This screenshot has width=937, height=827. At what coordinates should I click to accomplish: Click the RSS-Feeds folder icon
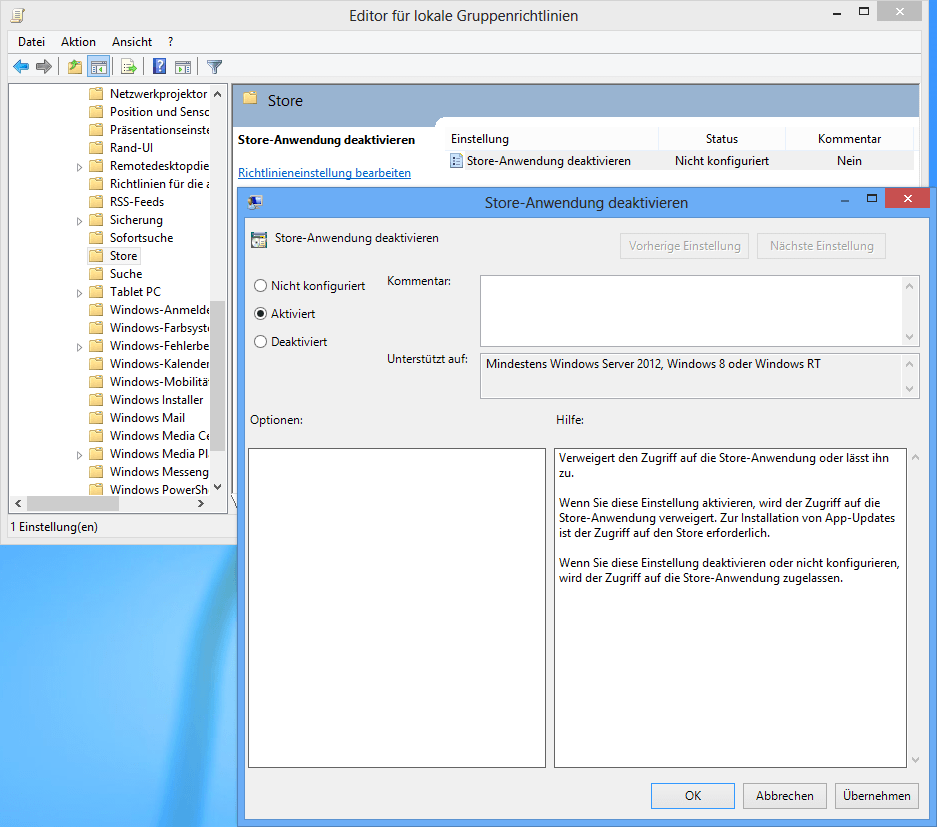(96, 201)
